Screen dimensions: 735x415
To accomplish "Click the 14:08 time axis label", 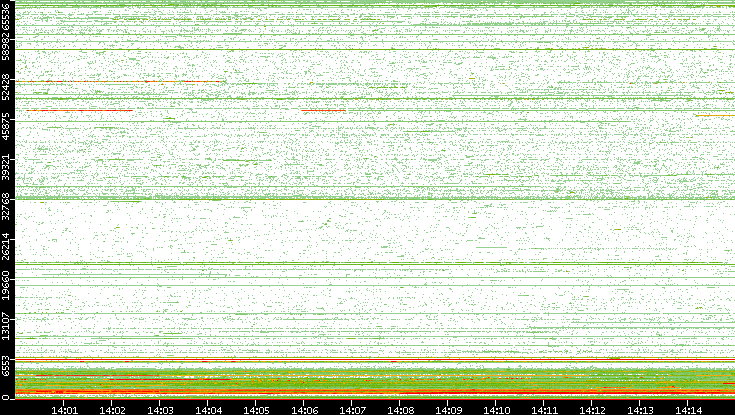I will 400,410.
